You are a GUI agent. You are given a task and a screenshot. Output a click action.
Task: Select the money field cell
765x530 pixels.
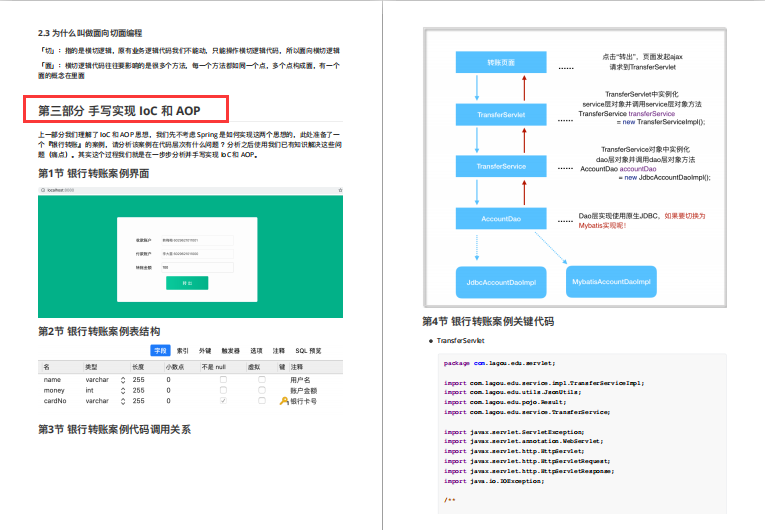pyautogui.click(x=54, y=390)
